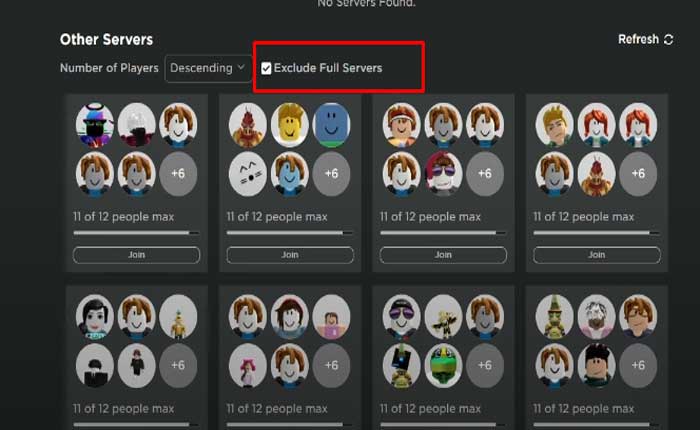Show +6 more in spiky blond avatar server
700x430 pixels.
(x=638, y=174)
